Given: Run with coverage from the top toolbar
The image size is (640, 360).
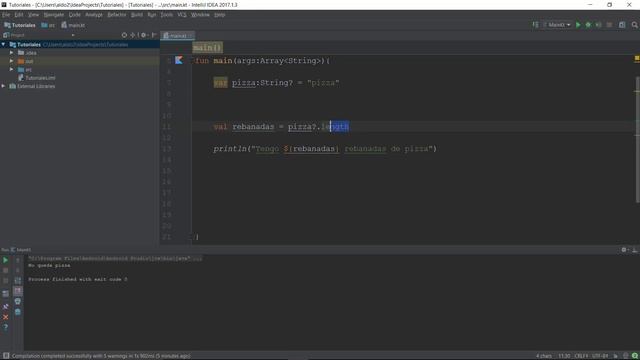Looking at the screenshot, I should point(598,25).
